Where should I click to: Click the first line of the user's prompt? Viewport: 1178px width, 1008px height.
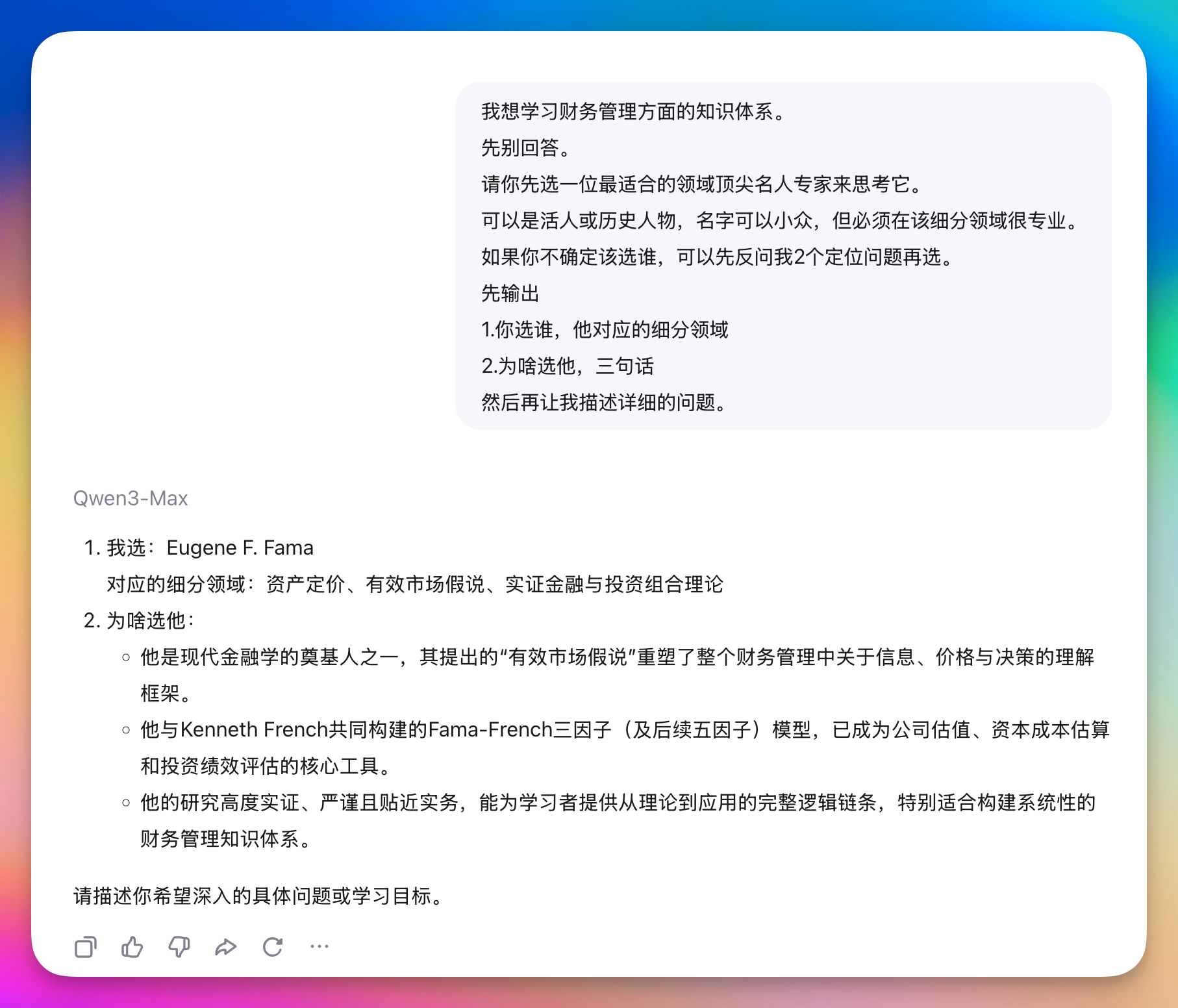(x=632, y=112)
